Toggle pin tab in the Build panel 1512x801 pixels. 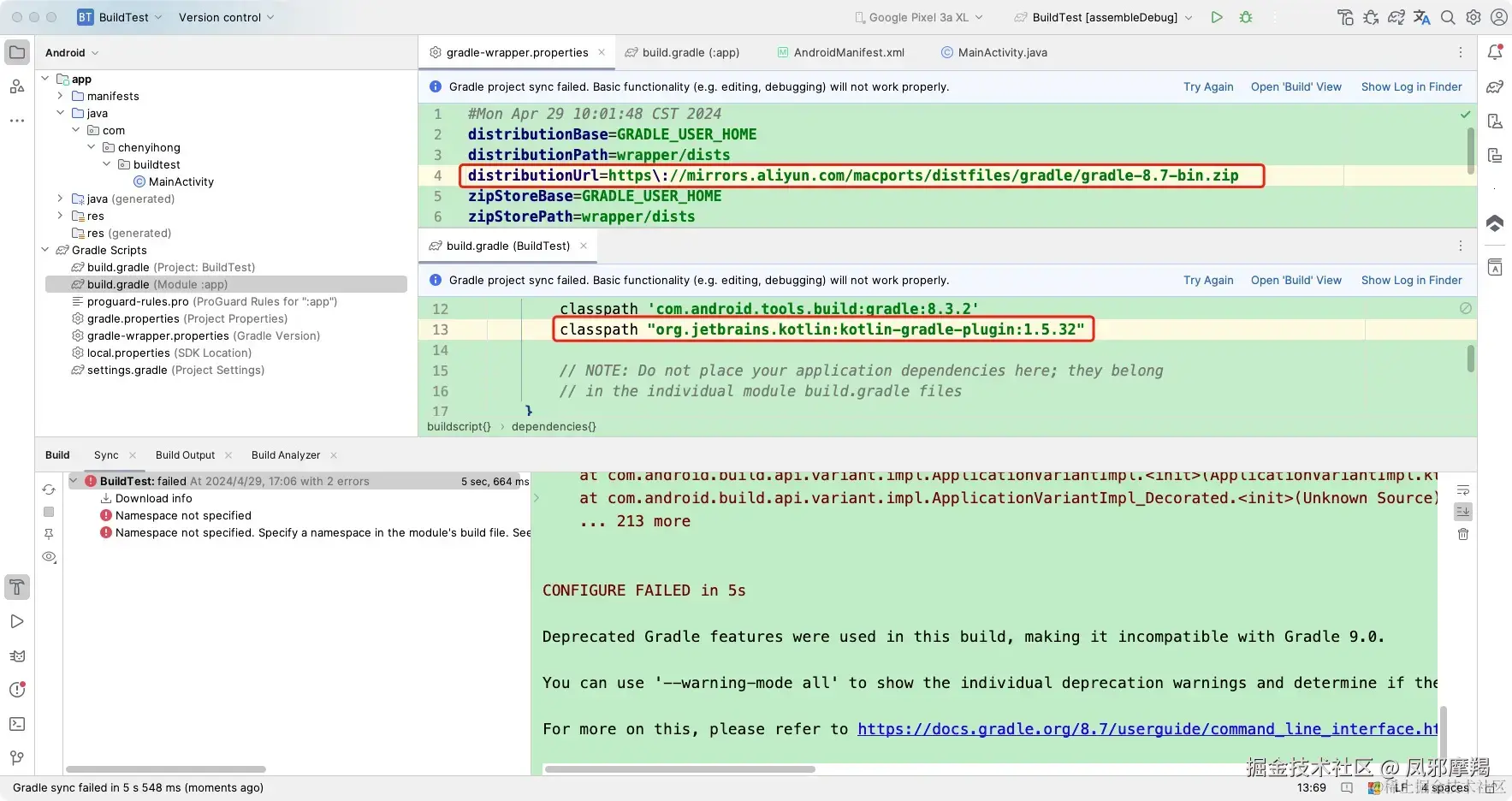point(49,534)
